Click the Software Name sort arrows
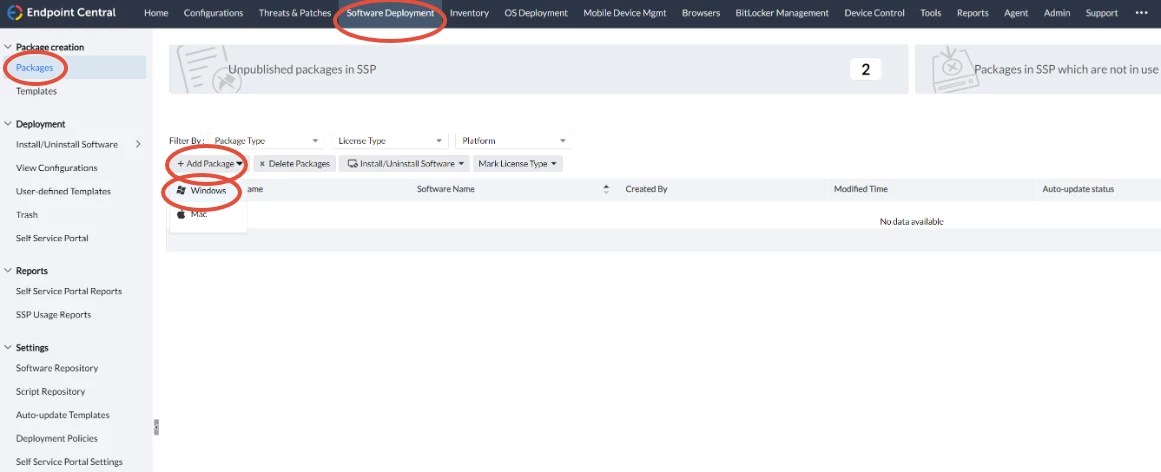 coord(606,189)
